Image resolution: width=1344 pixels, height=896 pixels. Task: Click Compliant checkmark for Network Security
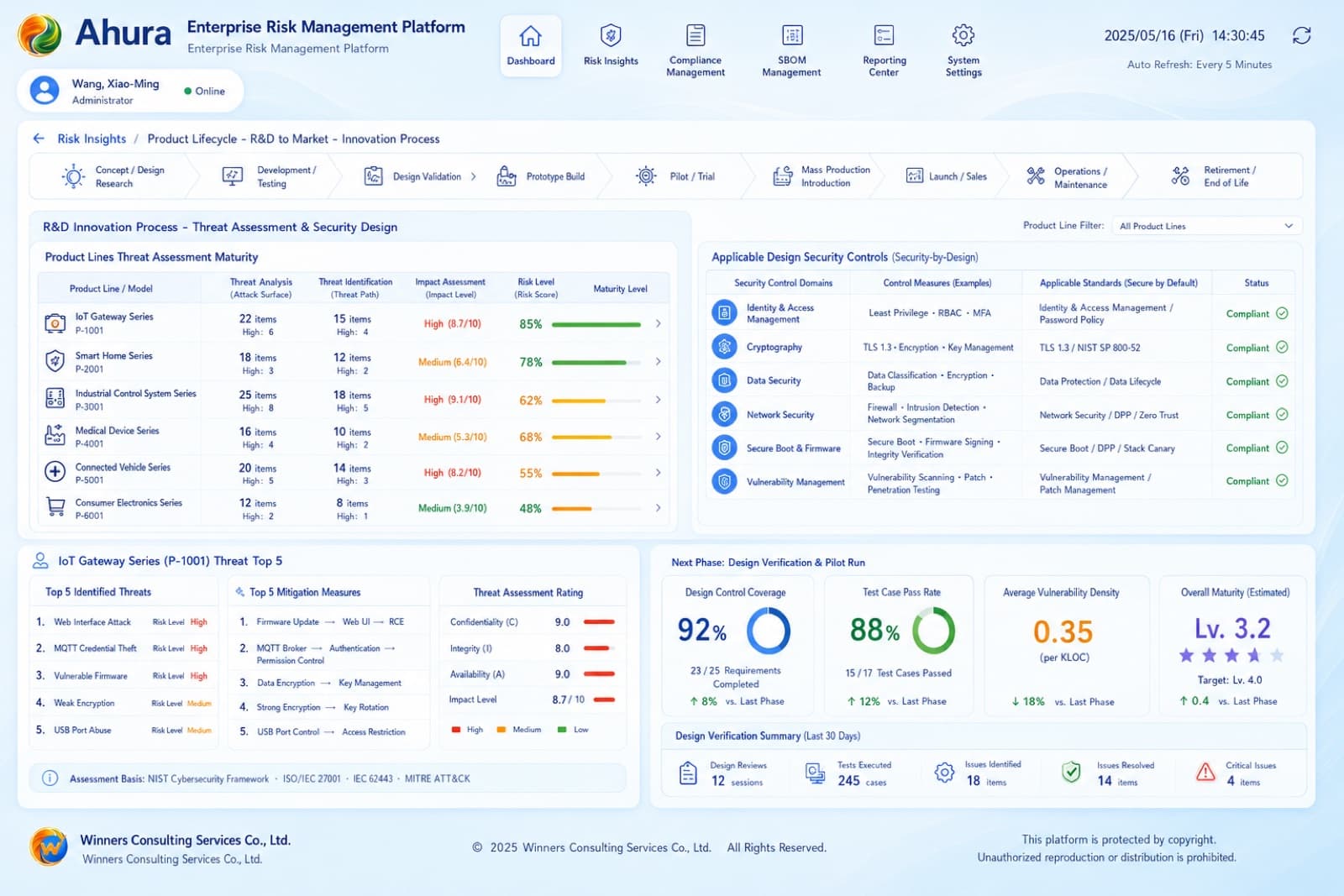tap(1282, 414)
